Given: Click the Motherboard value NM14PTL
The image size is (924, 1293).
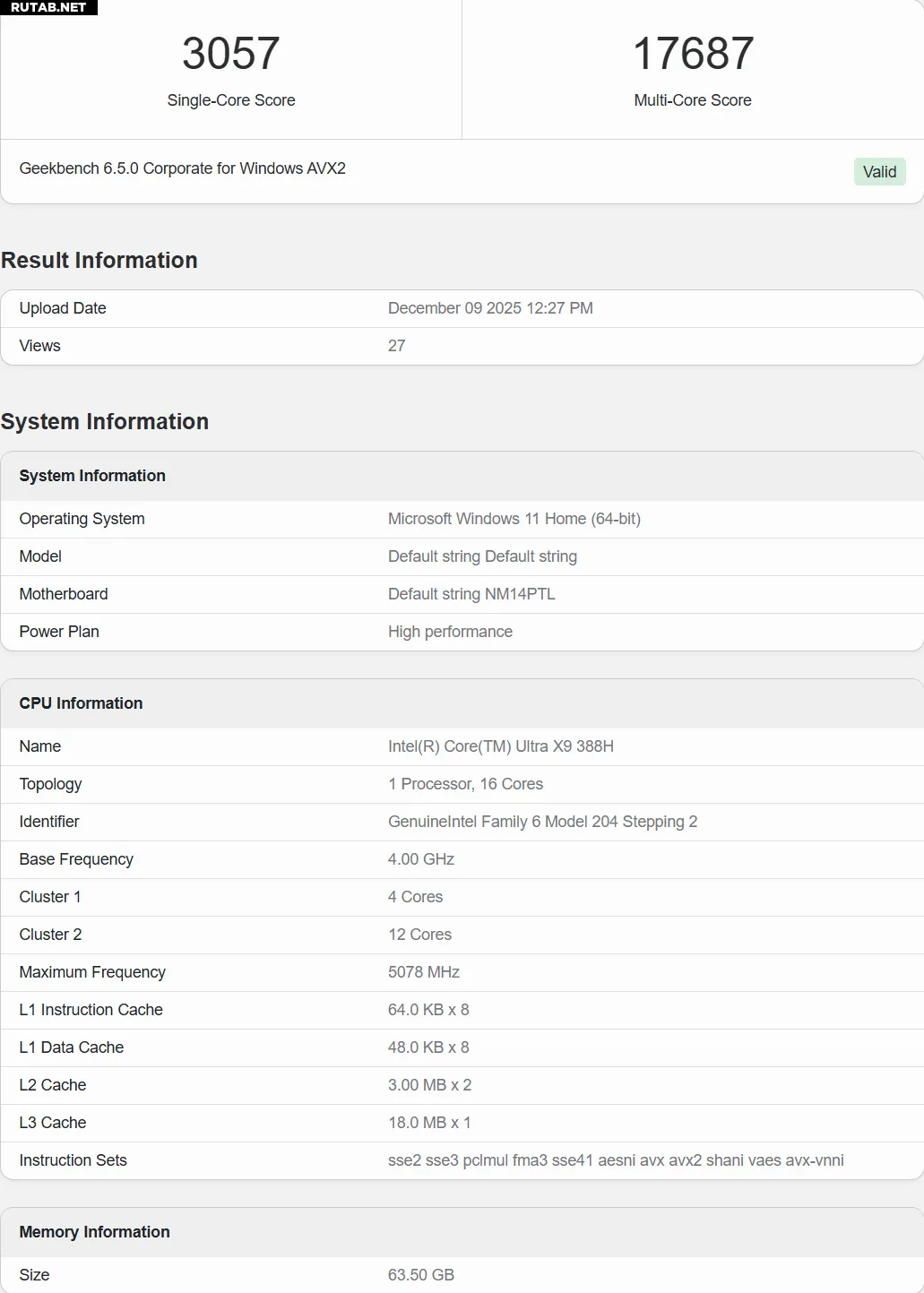Looking at the screenshot, I should 471,594.
